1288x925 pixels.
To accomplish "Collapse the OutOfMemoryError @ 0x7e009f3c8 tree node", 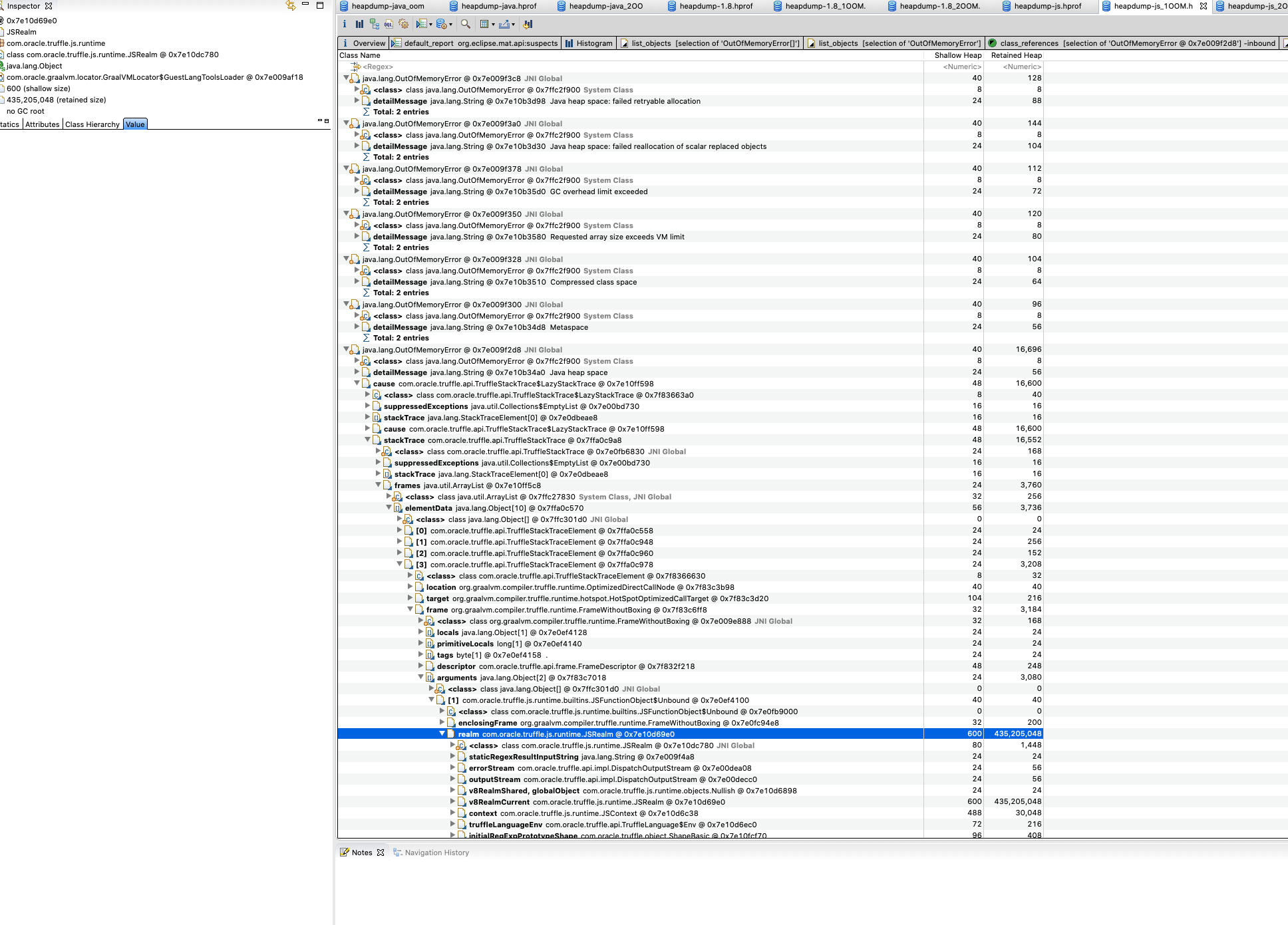I will point(345,78).
